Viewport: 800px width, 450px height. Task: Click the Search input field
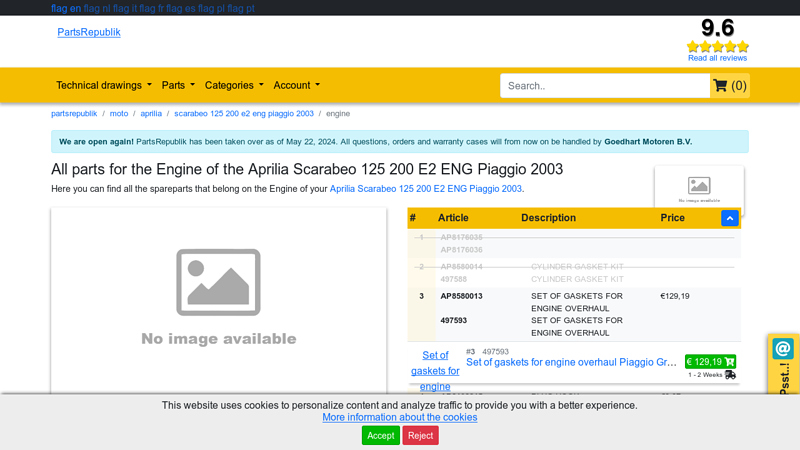click(x=604, y=86)
